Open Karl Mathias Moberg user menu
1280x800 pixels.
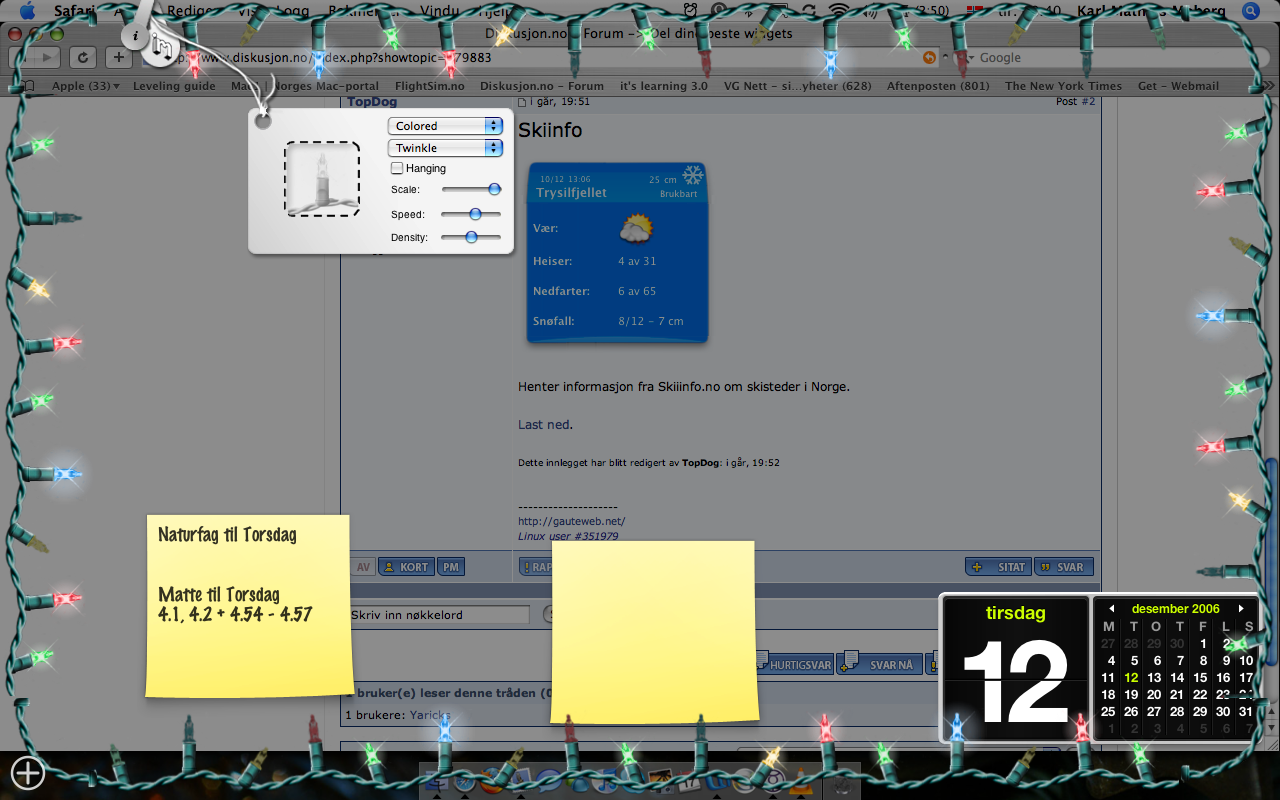point(1151,11)
